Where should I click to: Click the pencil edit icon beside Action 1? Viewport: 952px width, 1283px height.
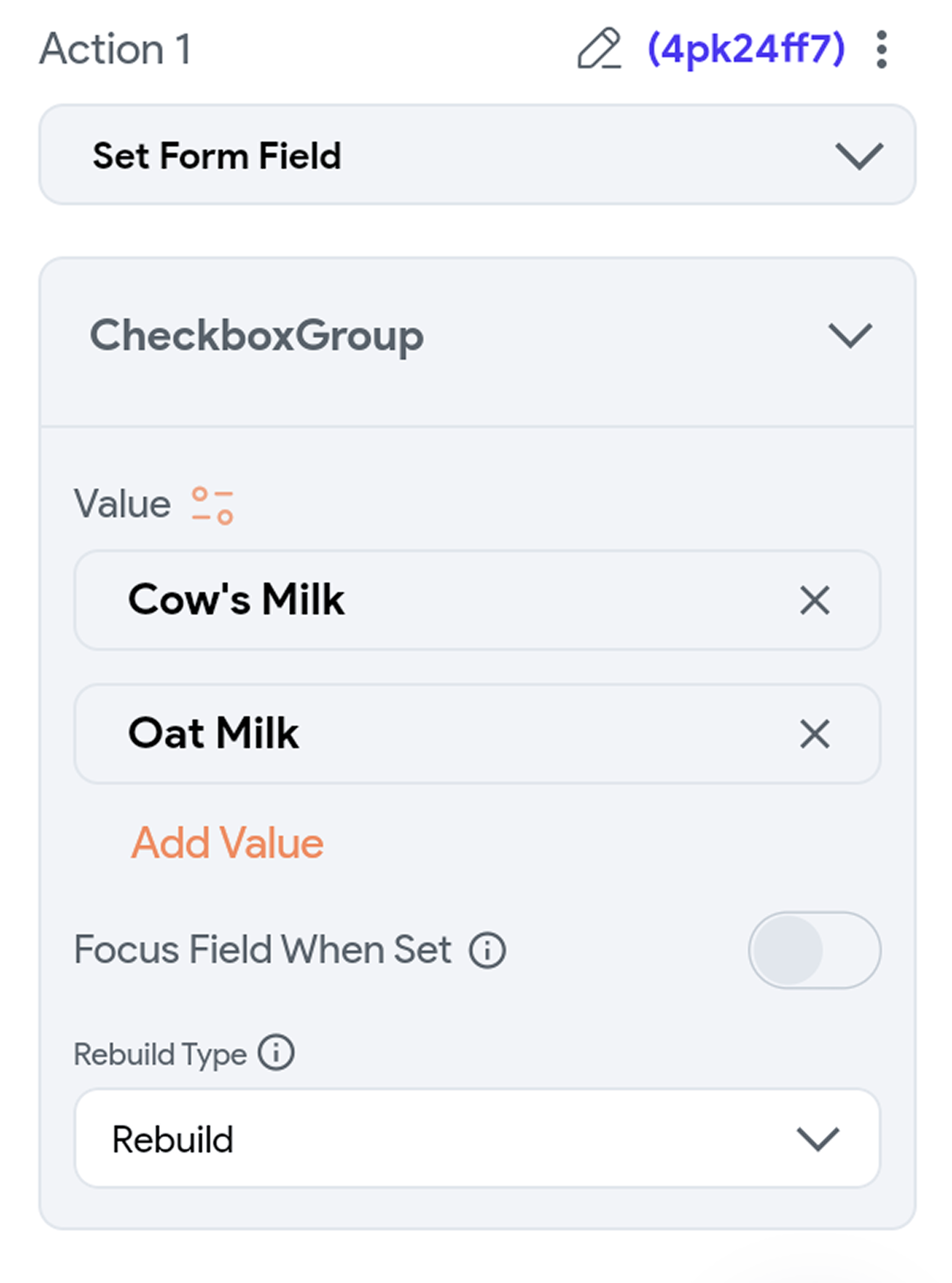click(x=599, y=49)
